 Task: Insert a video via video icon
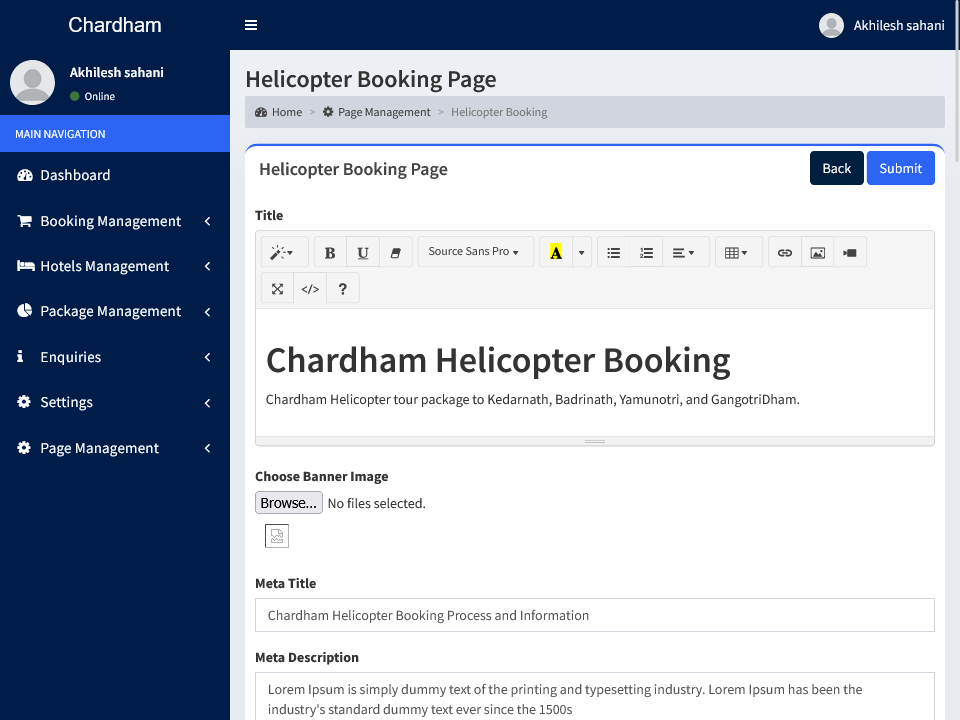tap(850, 253)
